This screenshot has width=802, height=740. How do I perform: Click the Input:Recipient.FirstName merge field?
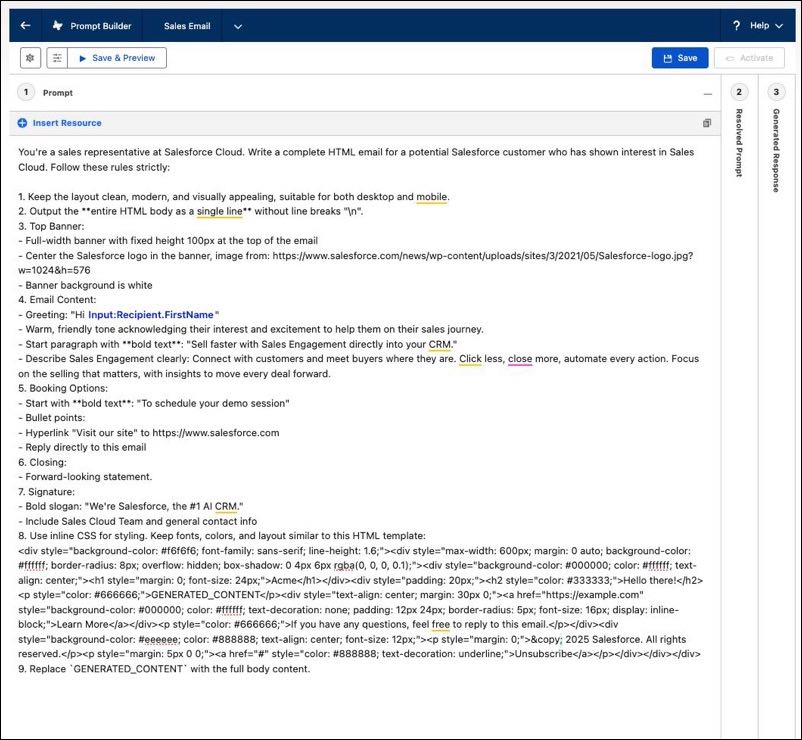coord(150,315)
